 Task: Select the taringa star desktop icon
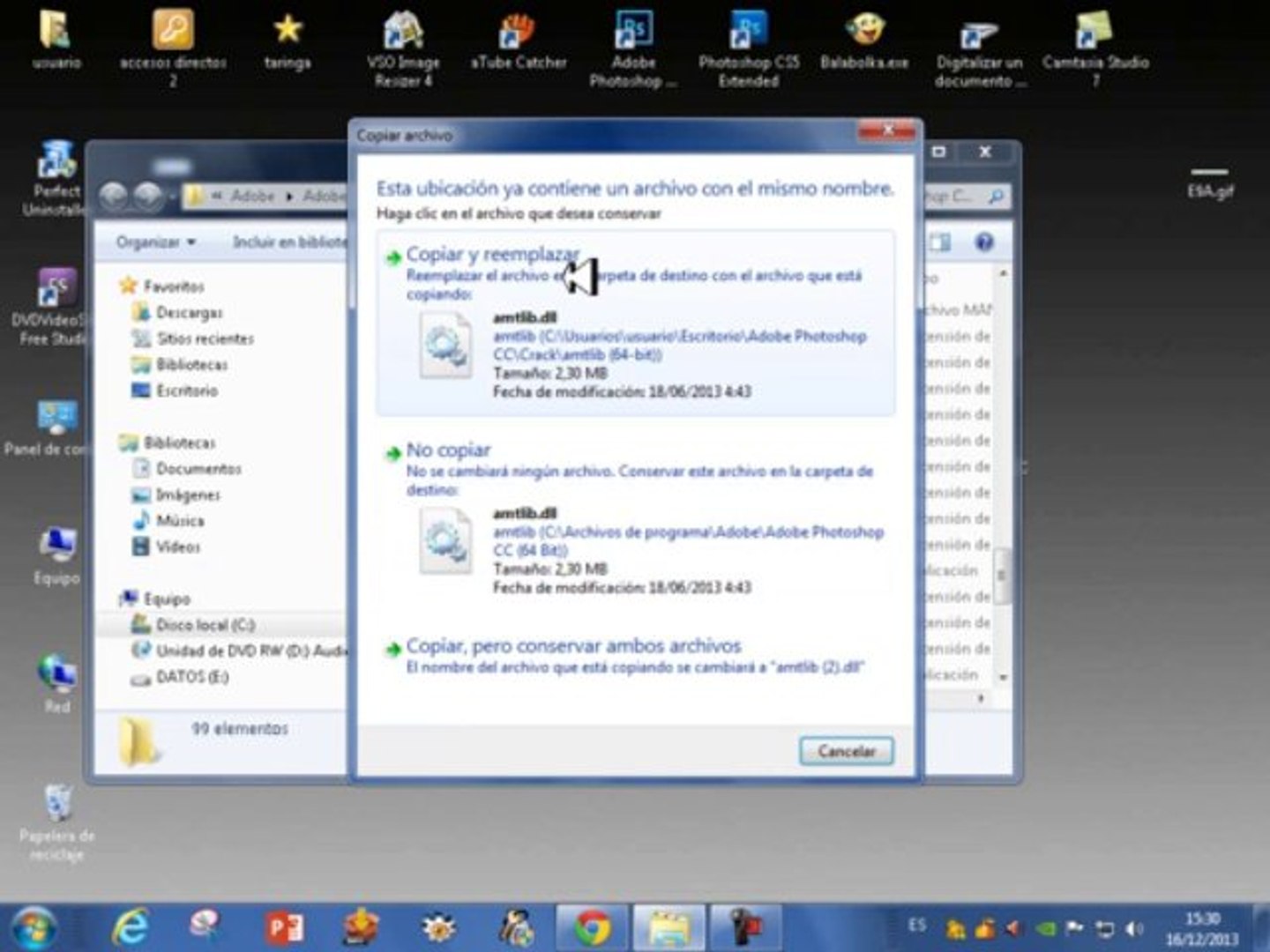pyautogui.click(x=288, y=41)
